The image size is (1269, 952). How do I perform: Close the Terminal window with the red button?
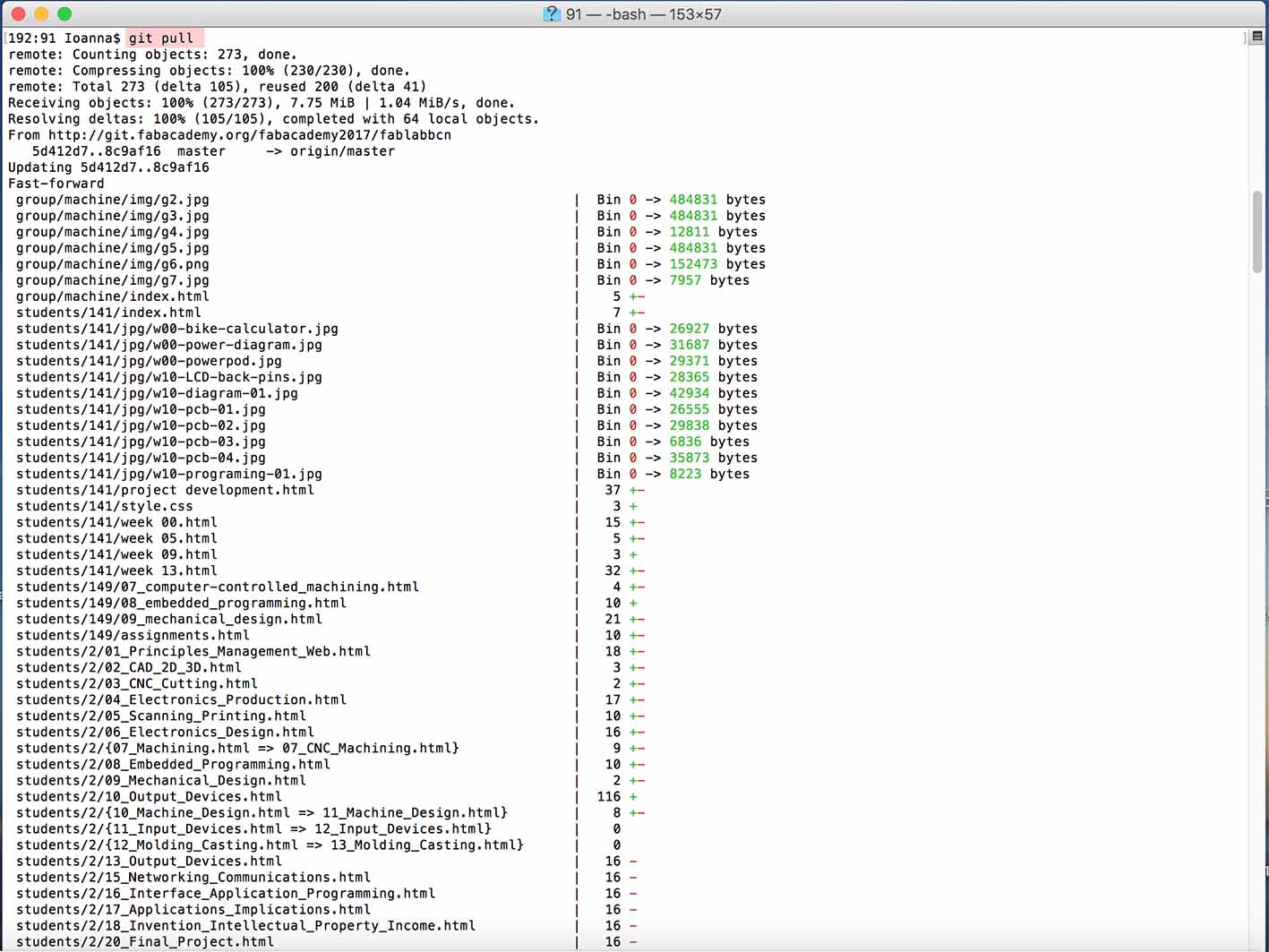18,14
